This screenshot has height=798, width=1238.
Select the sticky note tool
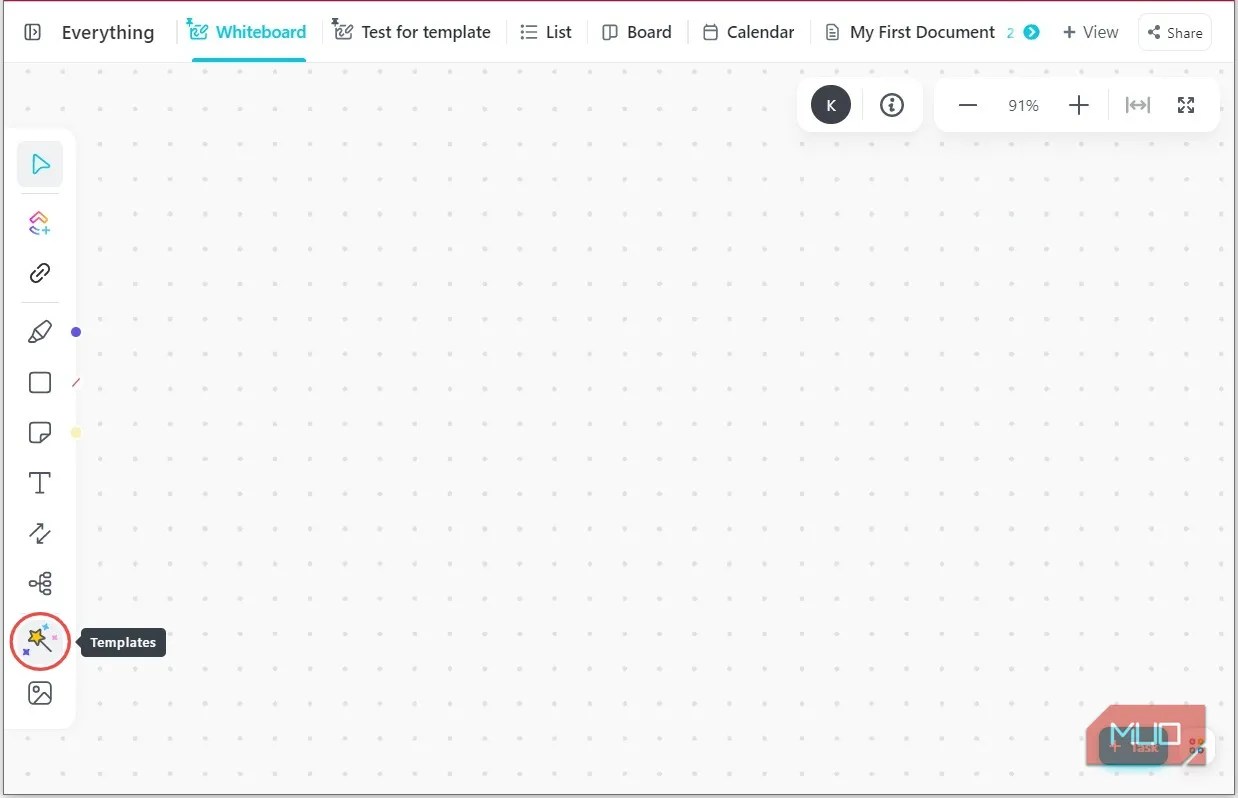pyautogui.click(x=40, y=432)
